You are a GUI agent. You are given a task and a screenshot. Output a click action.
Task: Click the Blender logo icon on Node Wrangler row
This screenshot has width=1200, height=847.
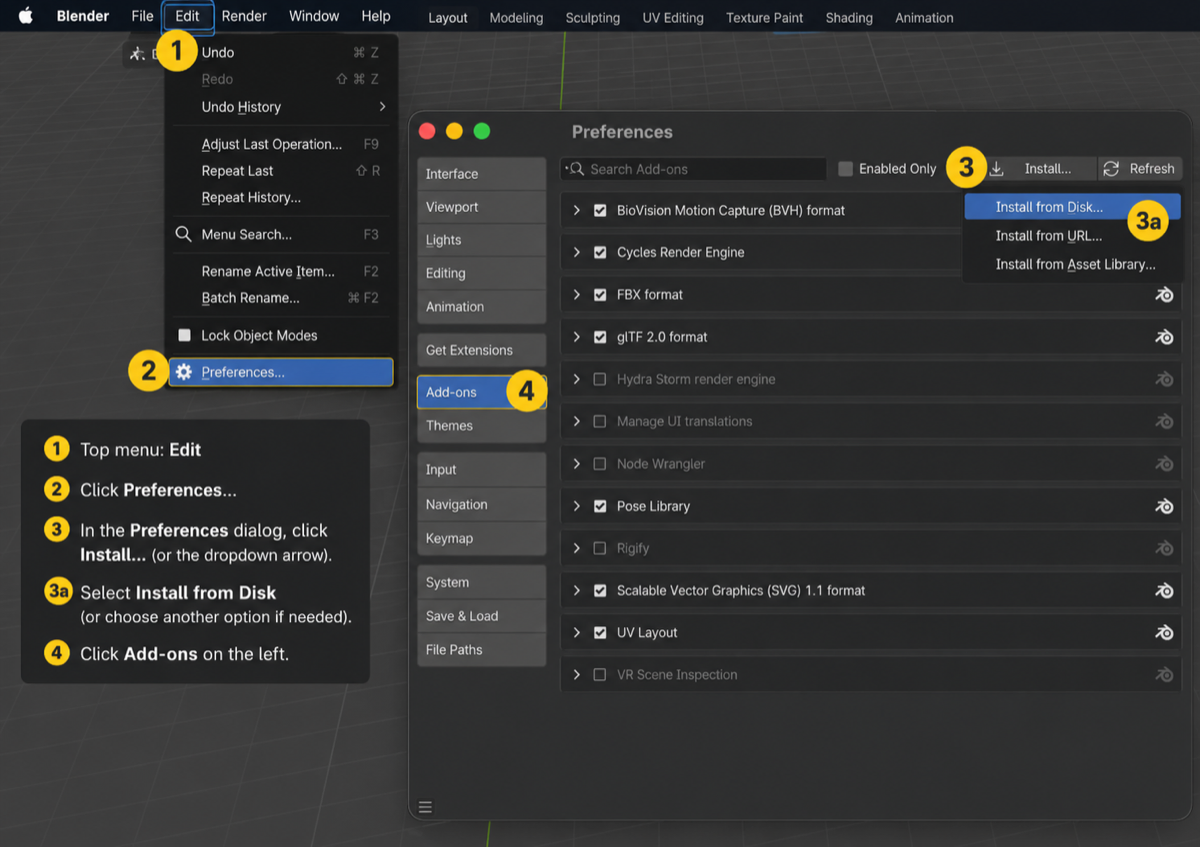1164,464
